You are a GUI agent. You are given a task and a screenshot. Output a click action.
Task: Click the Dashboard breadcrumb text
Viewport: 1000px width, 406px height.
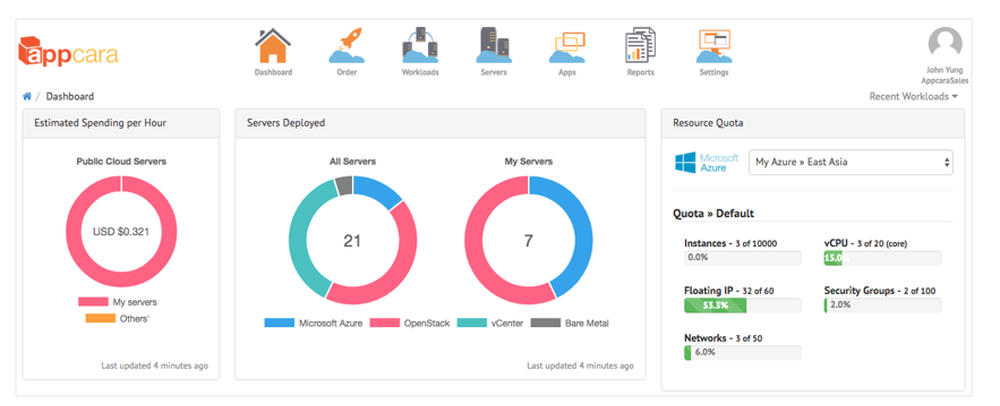pos(70,97)
